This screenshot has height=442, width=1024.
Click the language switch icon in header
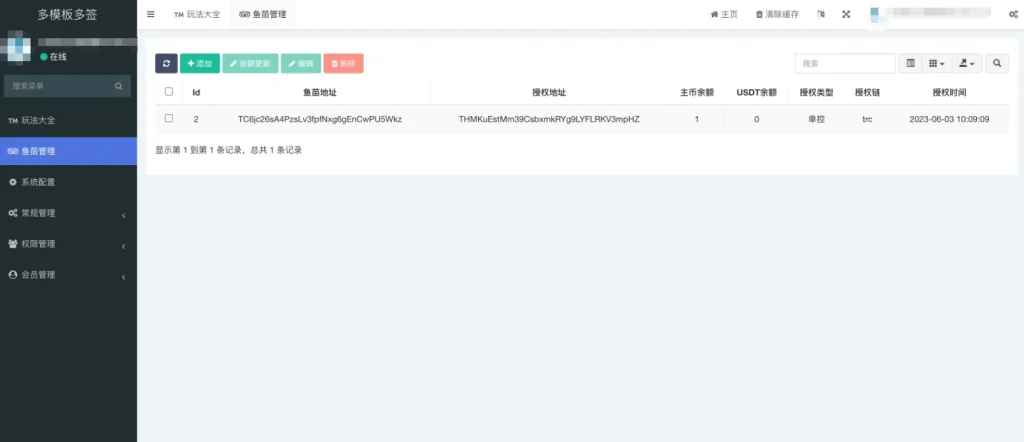(821, 14)
